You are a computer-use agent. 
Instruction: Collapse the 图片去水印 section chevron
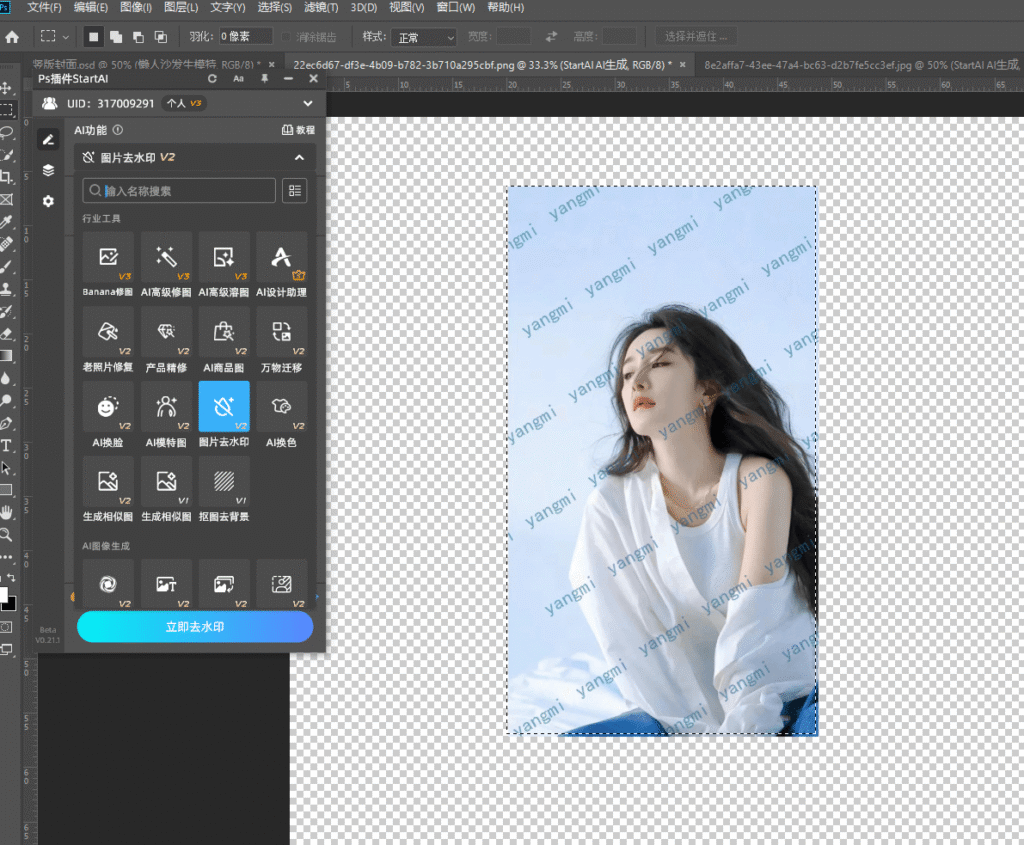[x=298, y=157]
